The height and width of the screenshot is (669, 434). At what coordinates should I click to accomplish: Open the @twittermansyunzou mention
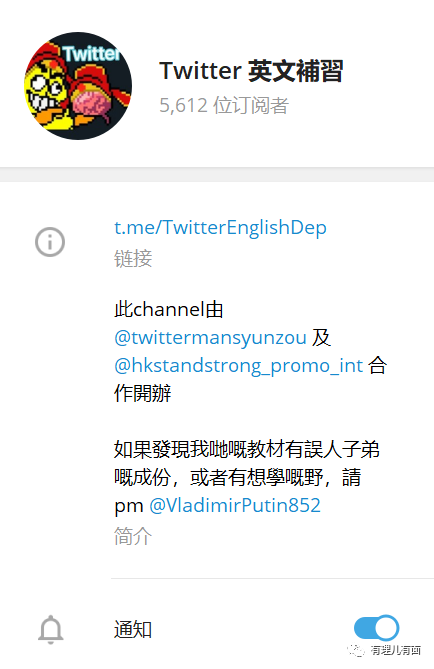[x=210, y=337]
